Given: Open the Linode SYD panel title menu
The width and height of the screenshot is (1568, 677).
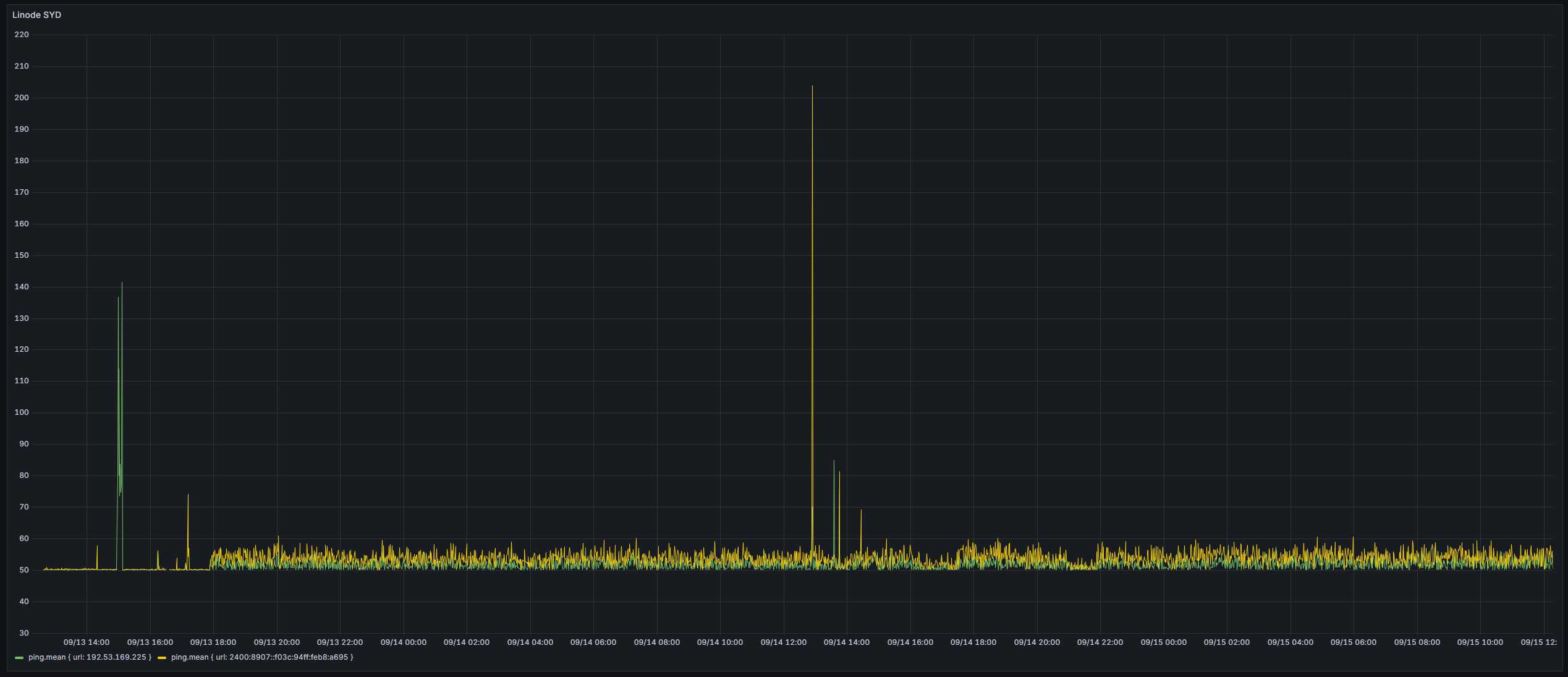Looking at the screenshot, I should tap(36, 15).
